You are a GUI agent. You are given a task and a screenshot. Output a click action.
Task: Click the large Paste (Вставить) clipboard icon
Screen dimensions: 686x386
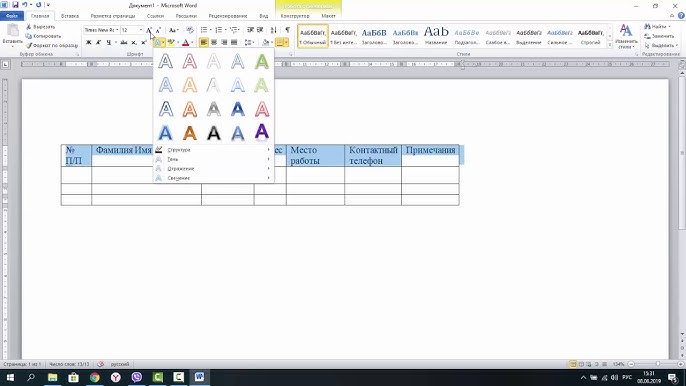[x=13, y=31]
